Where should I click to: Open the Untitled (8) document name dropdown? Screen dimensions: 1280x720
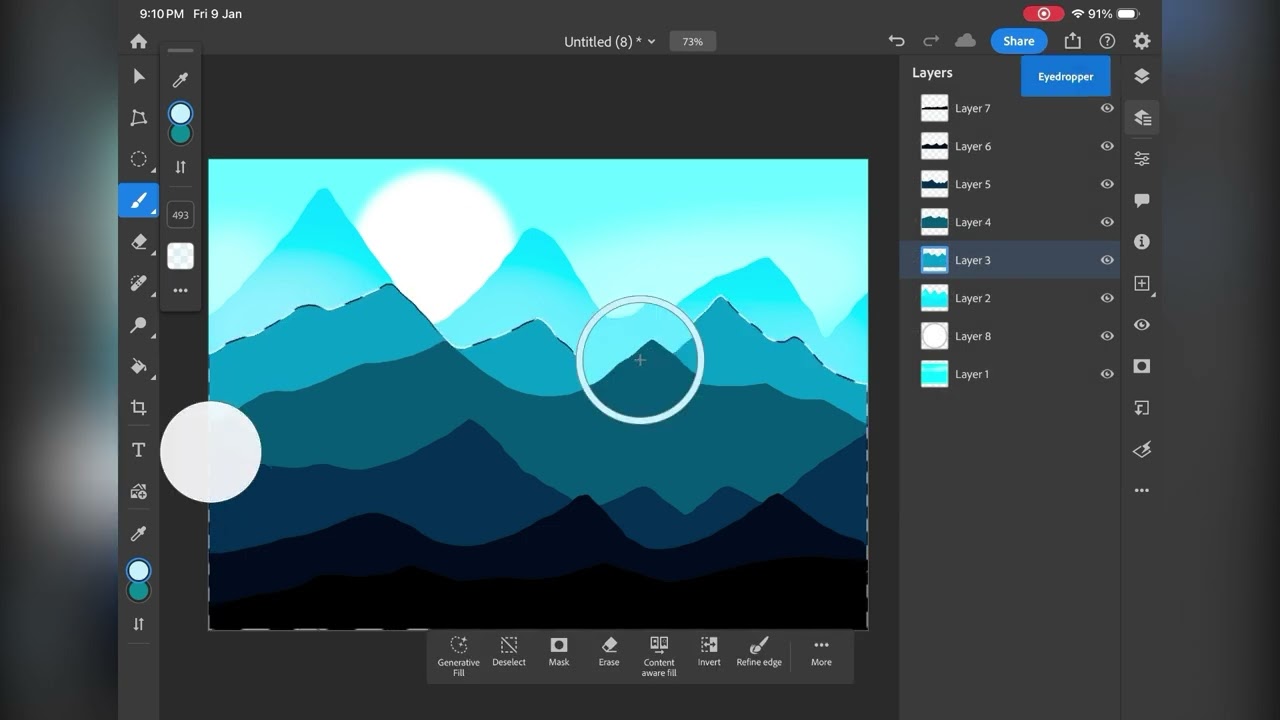[x=610, y=42]
